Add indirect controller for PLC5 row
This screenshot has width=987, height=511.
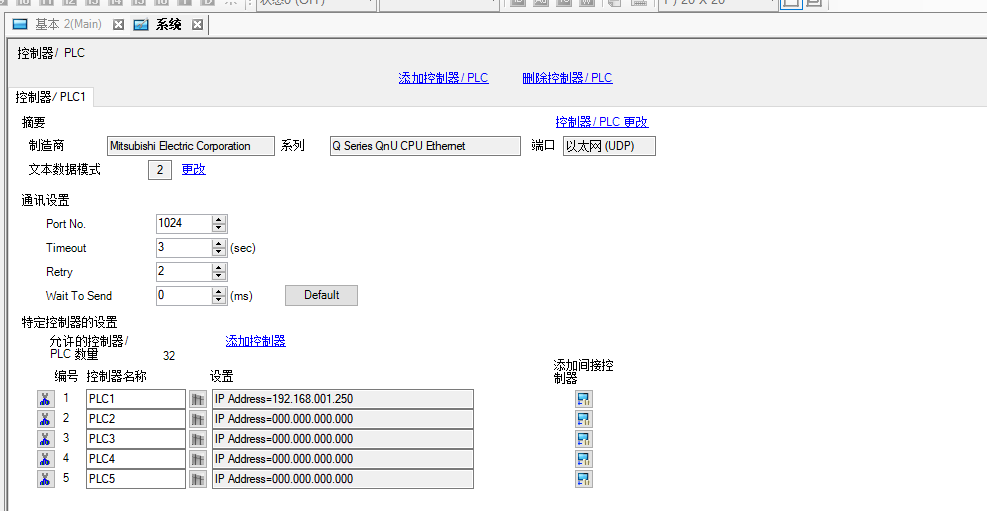[x=583, y=479]
